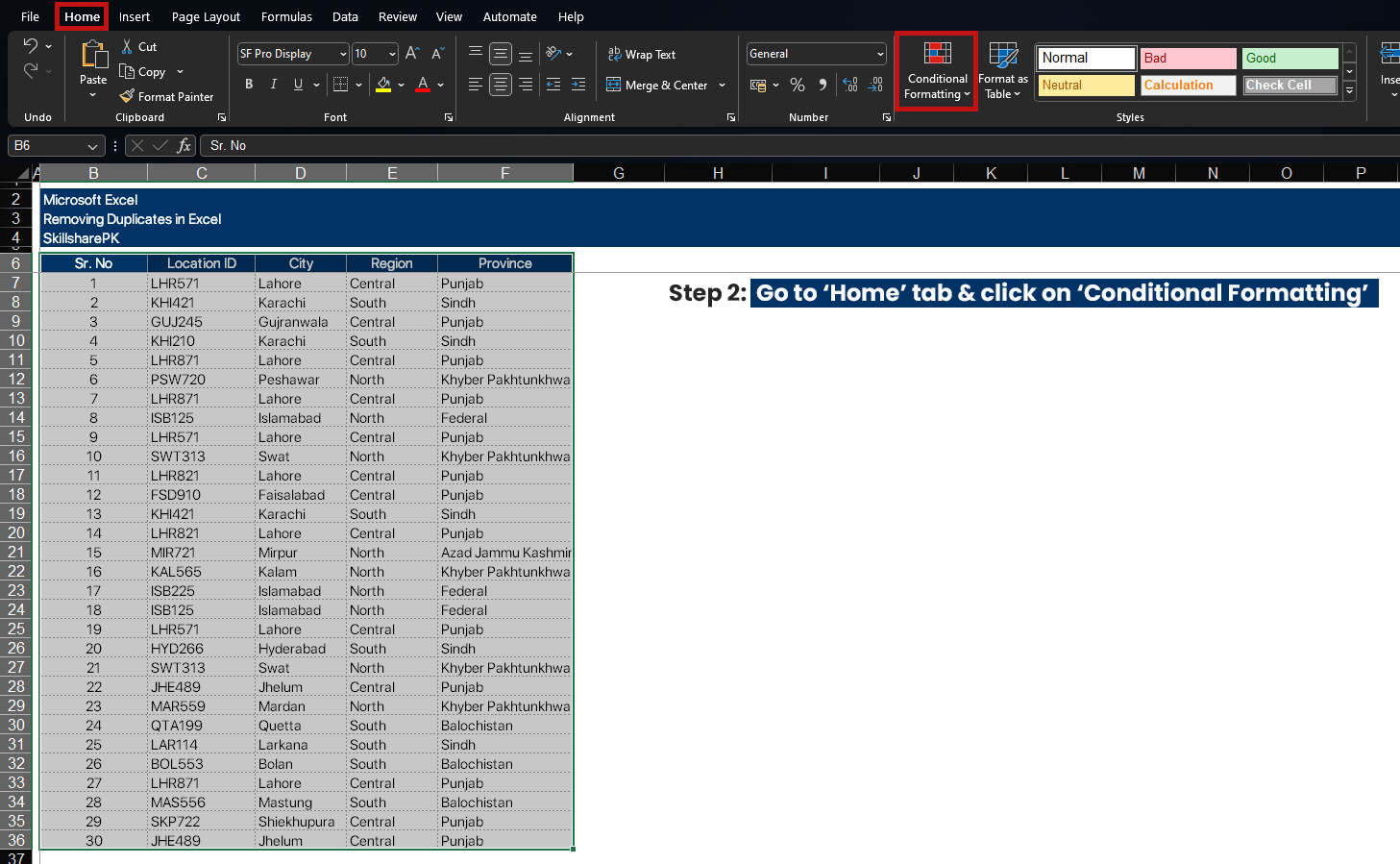1400x864 pixels.
Task: Apply the Percent Style format
Action: click(x=798, y=85)
